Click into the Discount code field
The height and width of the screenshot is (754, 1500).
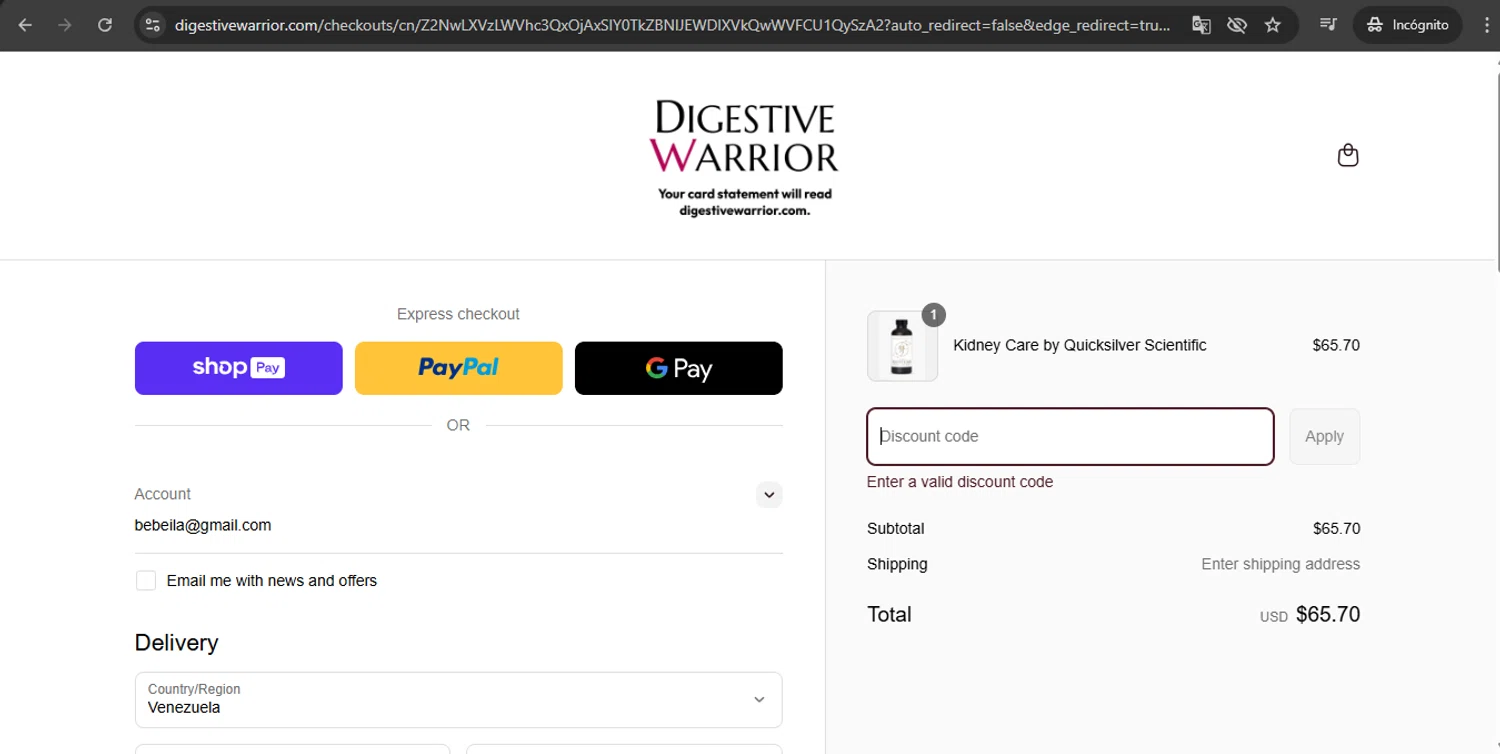pyautogui.click(x=1070, y=436)
